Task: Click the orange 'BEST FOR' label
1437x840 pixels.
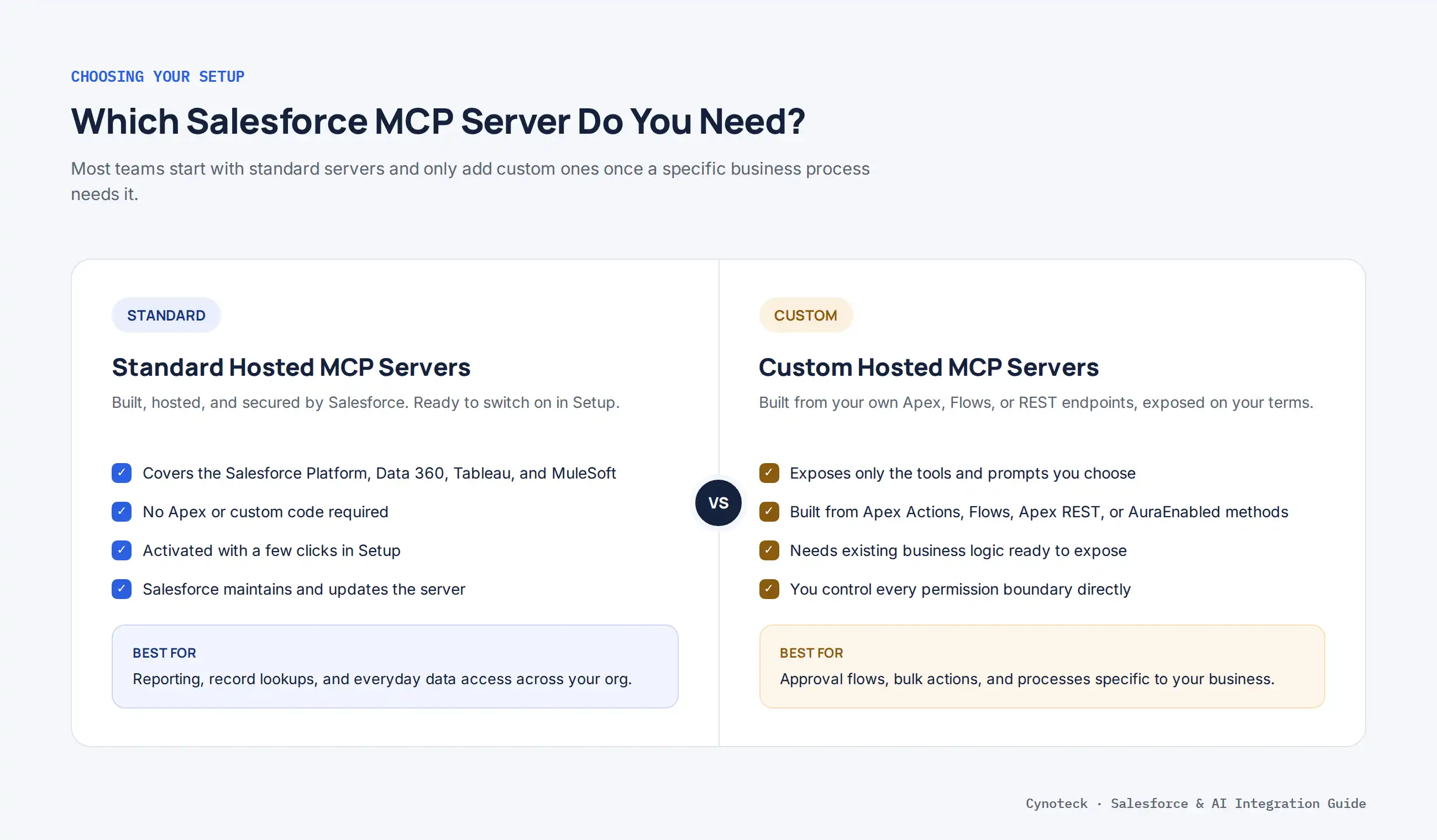Action: (x=811, y=653)
